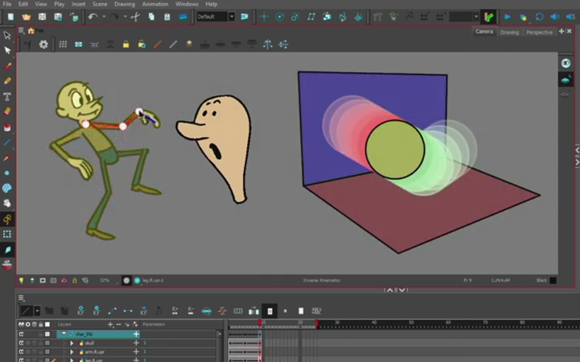
Task: Expand the arm.R.upr layer
Action: tap(72, 352)
